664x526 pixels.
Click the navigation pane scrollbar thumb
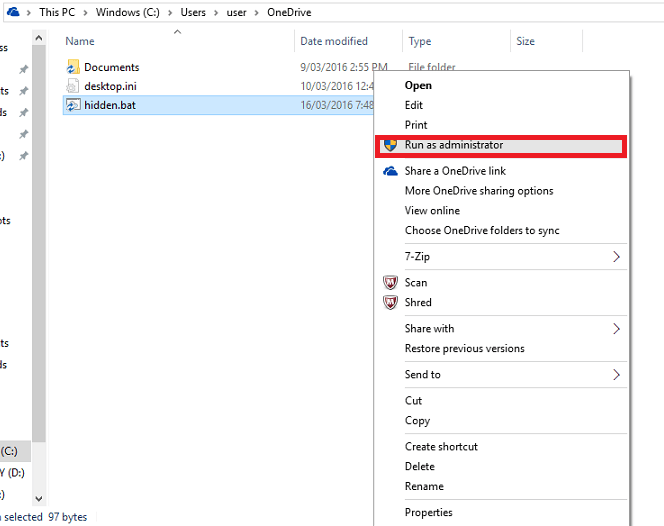pyautogui.click(x=39, y=244)
